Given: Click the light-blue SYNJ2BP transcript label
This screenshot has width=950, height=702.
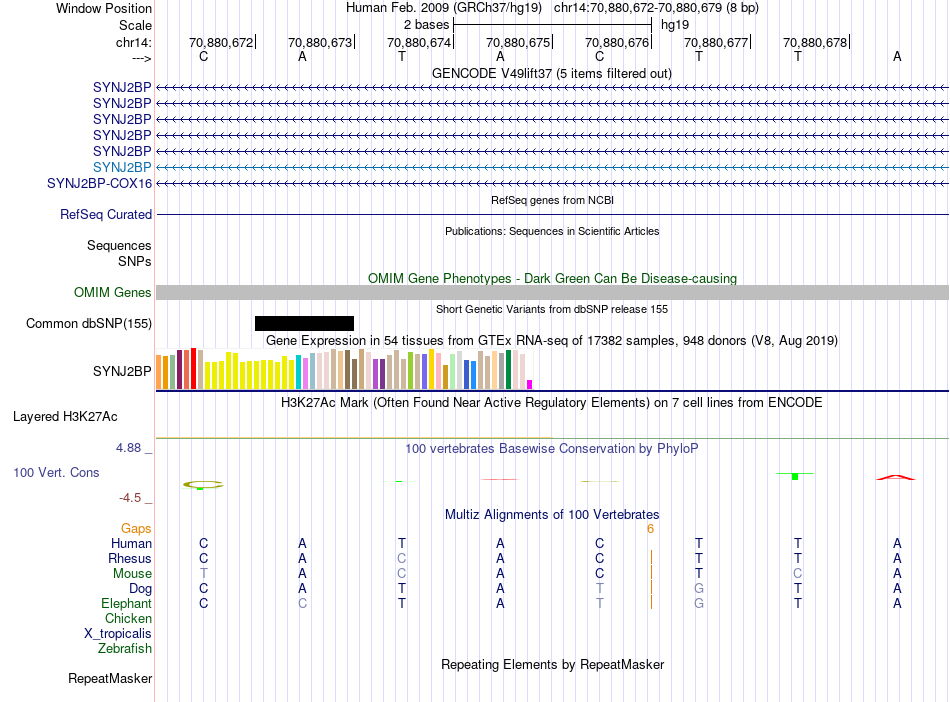Looking at the screenshot, I should click(x=122, y=167).
